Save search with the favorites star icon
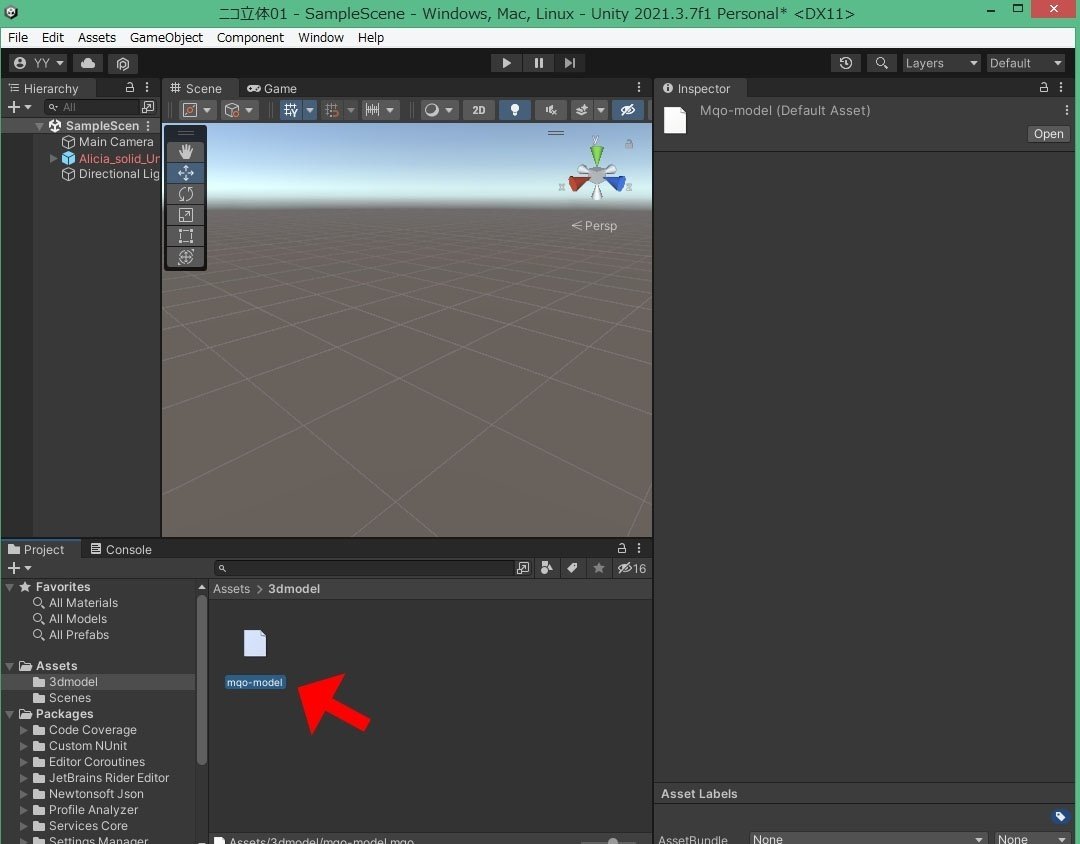 [599, 568]
